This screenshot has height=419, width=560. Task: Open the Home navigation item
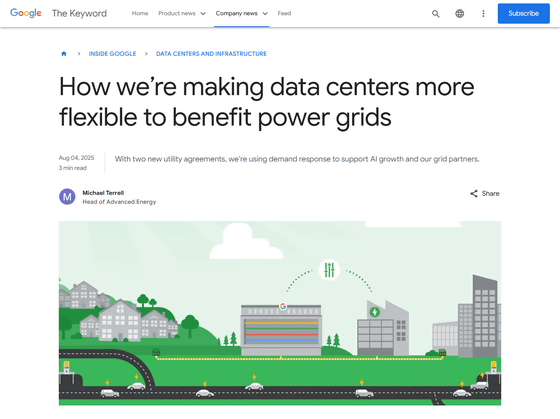coord(140,13)
